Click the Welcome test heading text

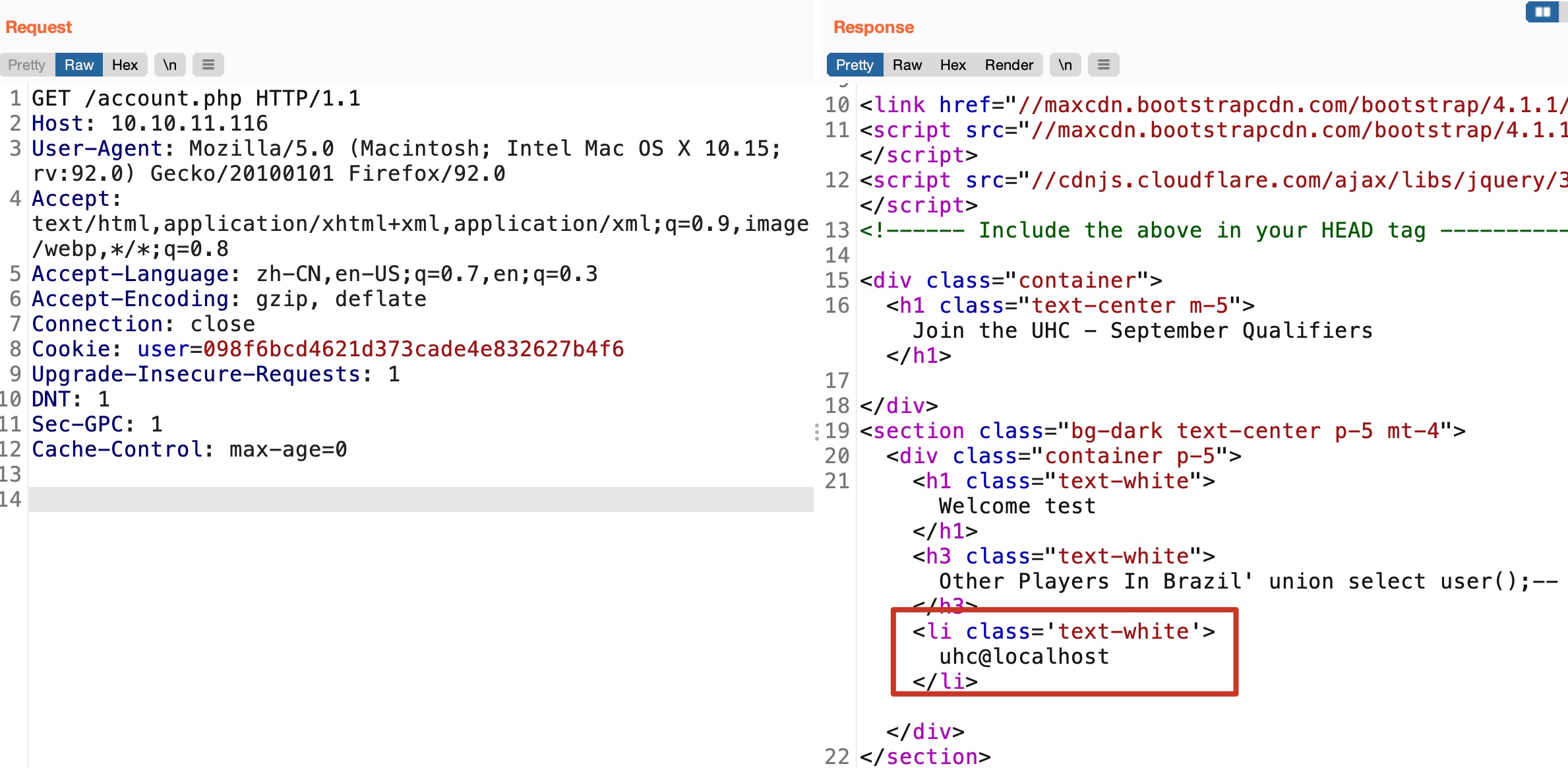[1017, 506]
